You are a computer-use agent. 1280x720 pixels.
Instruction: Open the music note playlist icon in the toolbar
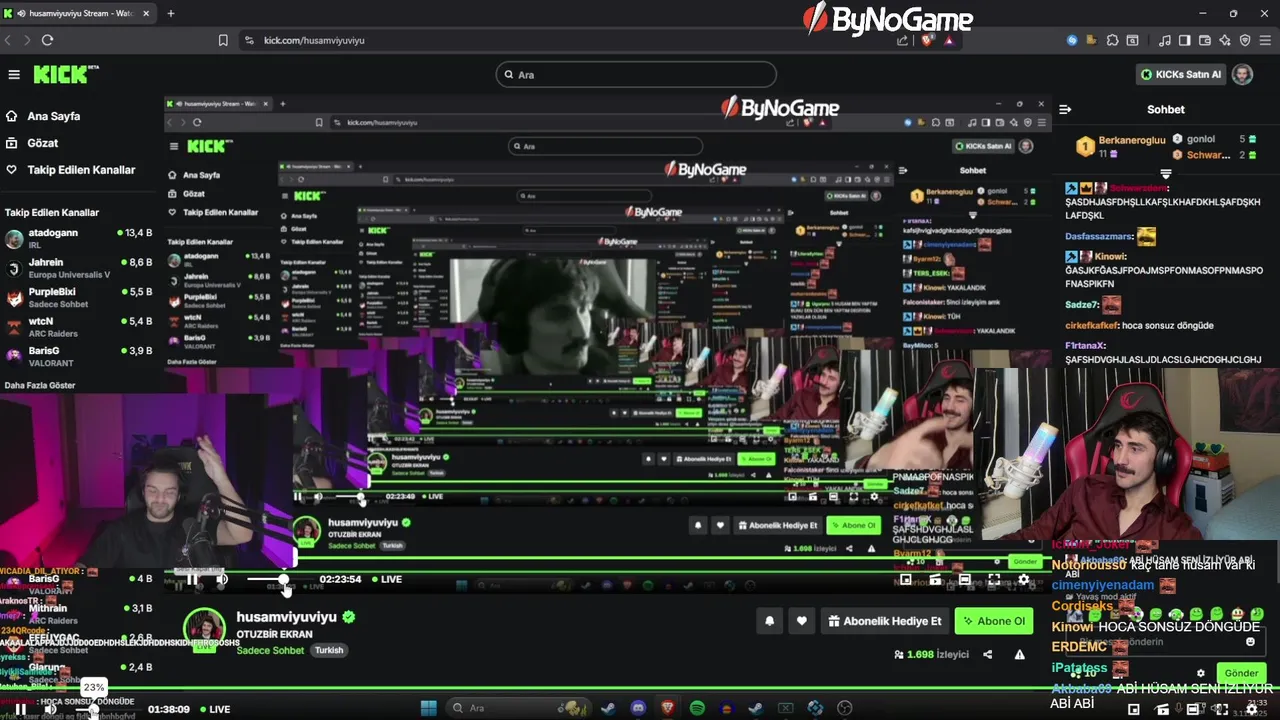[1165, 40]
